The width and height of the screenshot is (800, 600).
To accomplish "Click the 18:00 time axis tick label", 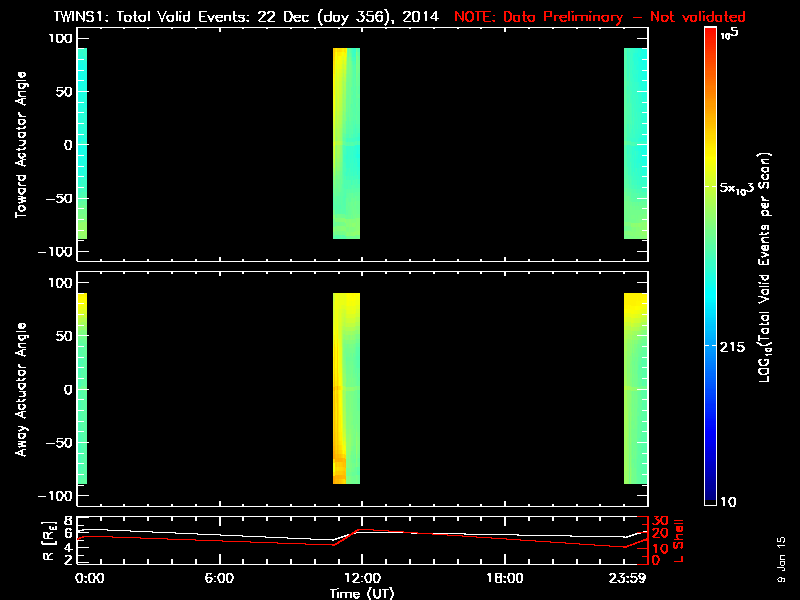I will point(504,578).
